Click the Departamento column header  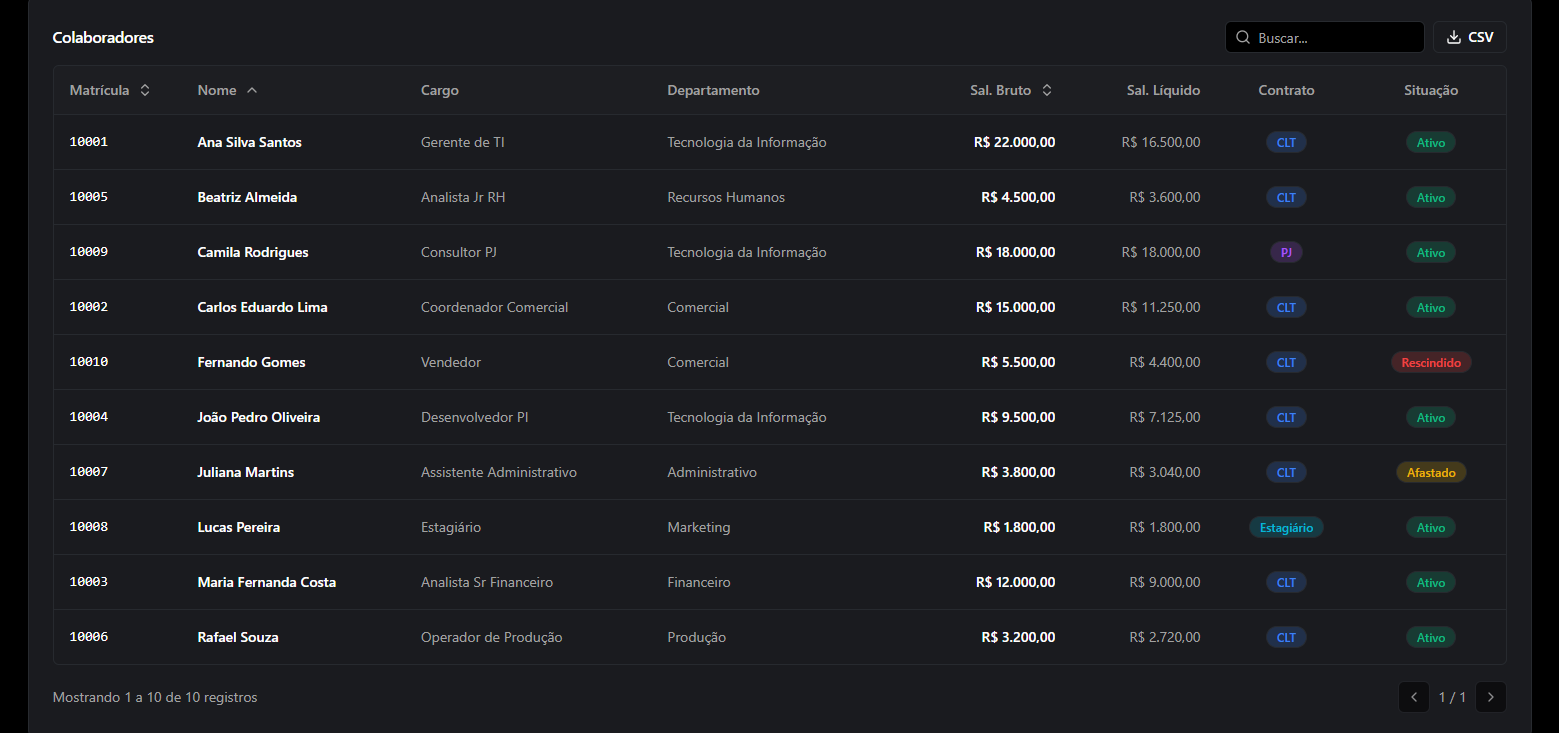pyautogui.click(x=713, y=90)
